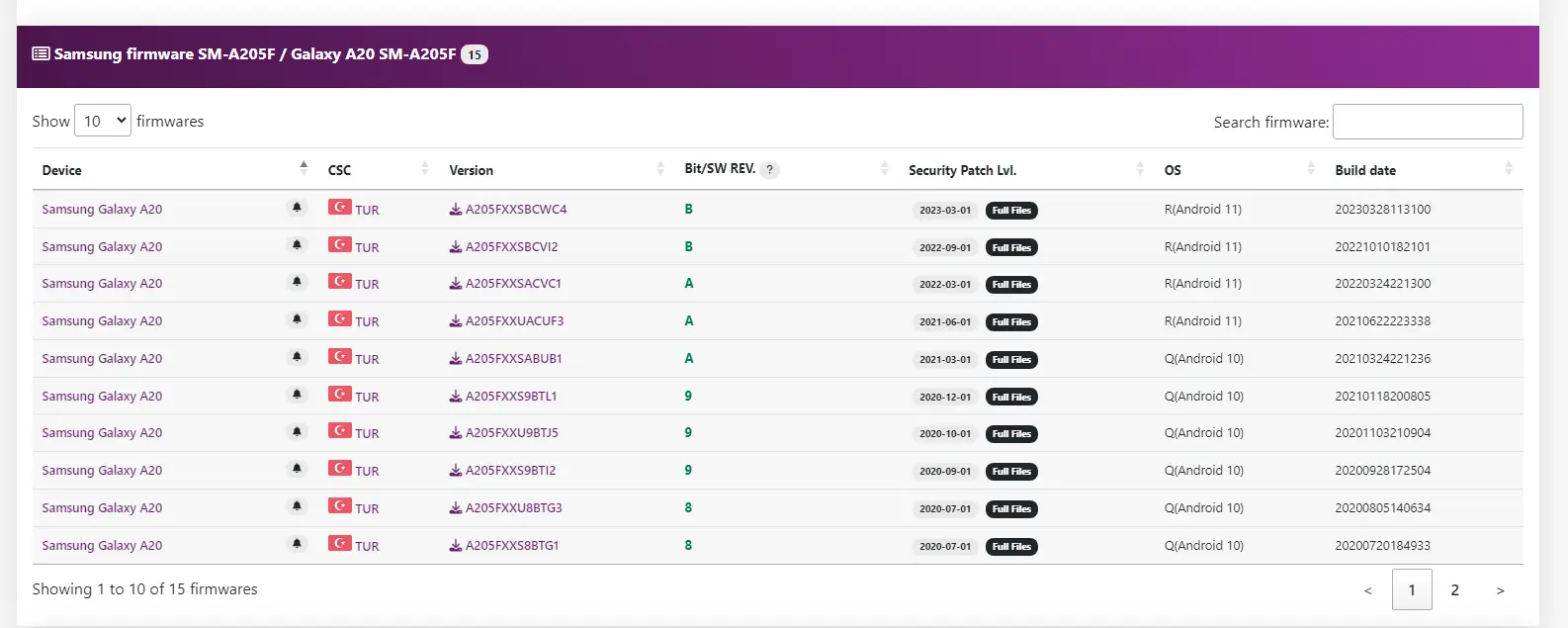Viewport: 1568px width, 628px height.
Task: Open the Show firmwares count dropdown
Action: coord(103,121)
